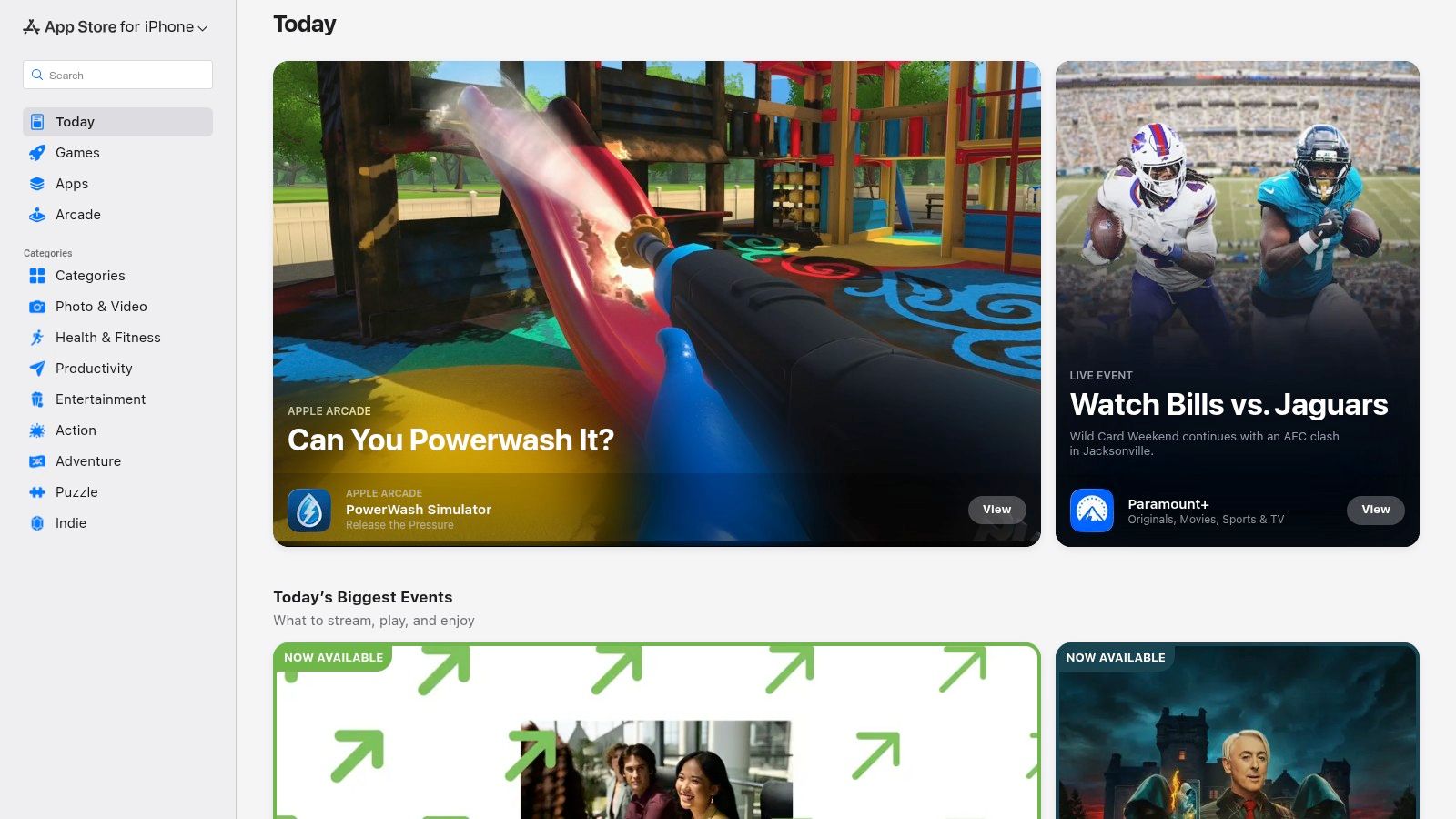Open the Action games category
The image size is (1456, 819).
tap(117, 430)
